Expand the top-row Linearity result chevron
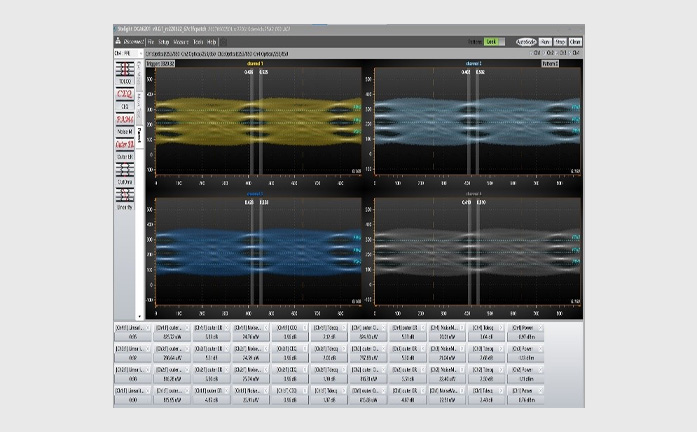 (x=147, y=328)
